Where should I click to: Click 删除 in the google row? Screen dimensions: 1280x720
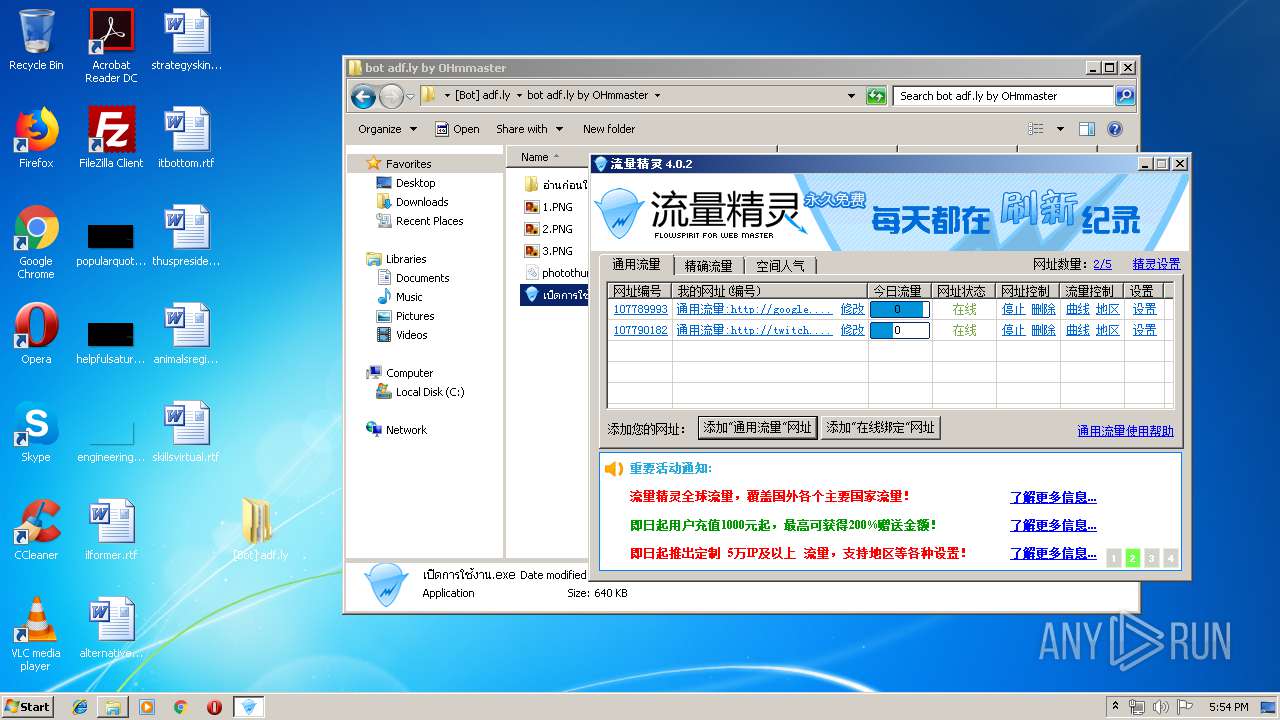[1043, 310]
